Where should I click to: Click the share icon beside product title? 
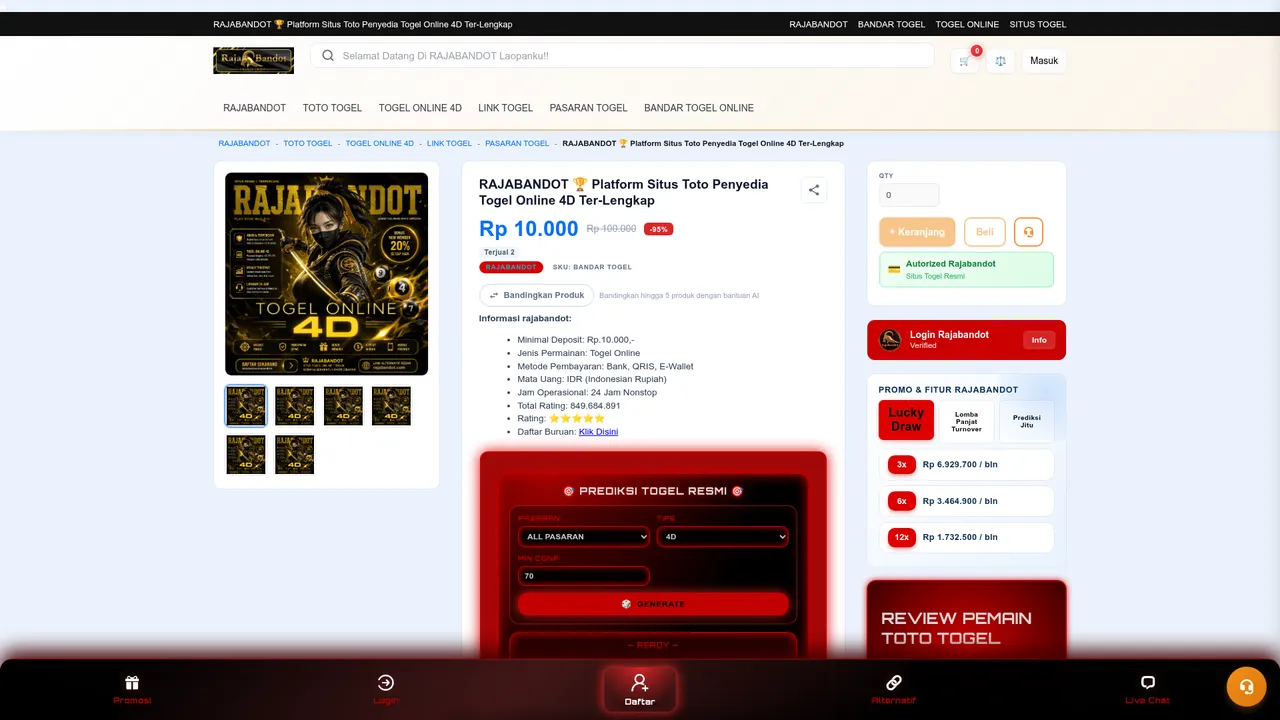tap(814, 190)
